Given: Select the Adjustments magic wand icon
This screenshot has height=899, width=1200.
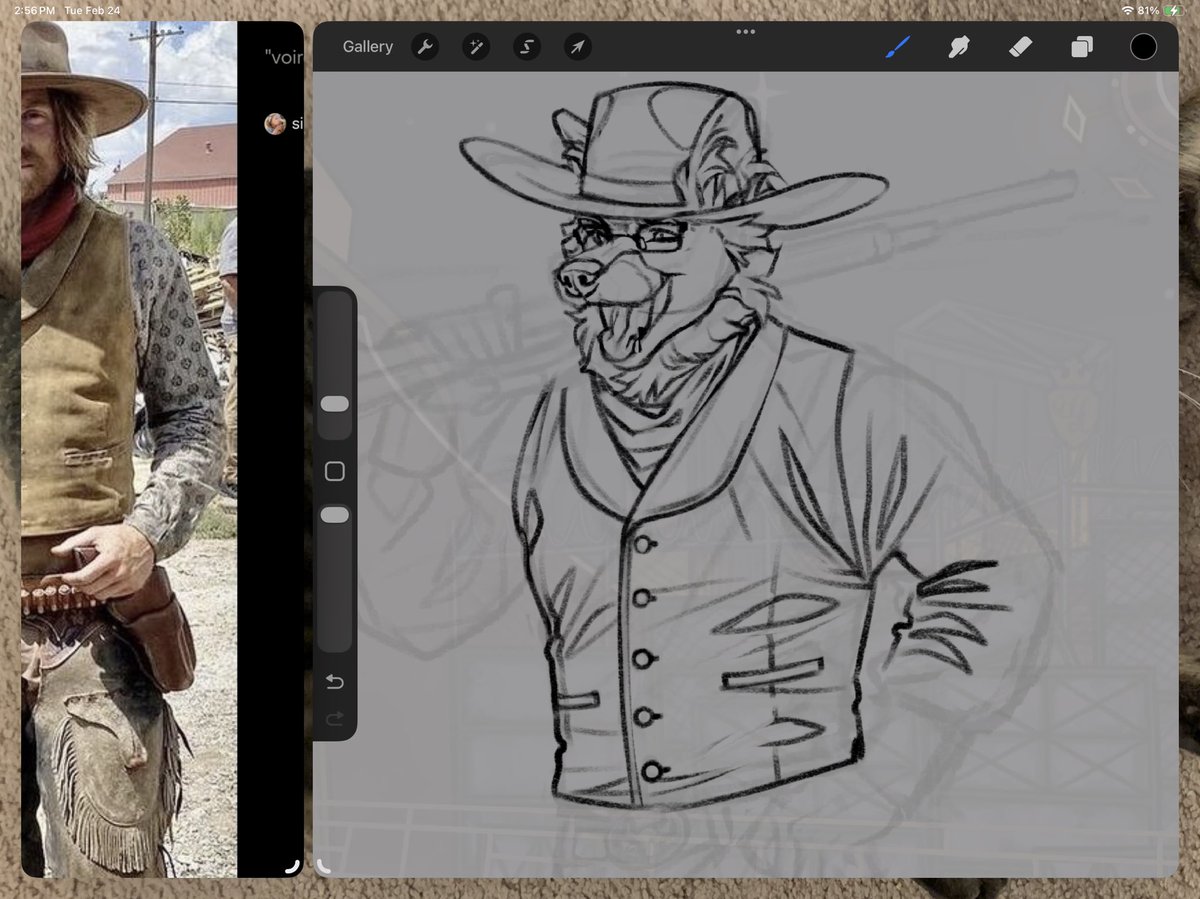Looking at the screenshot, I should click(x=476, y=46).
